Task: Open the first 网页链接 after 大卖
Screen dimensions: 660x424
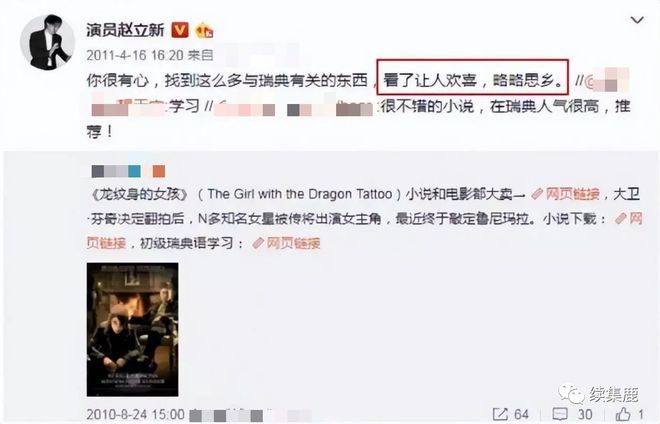Action: tap(566, 194)
